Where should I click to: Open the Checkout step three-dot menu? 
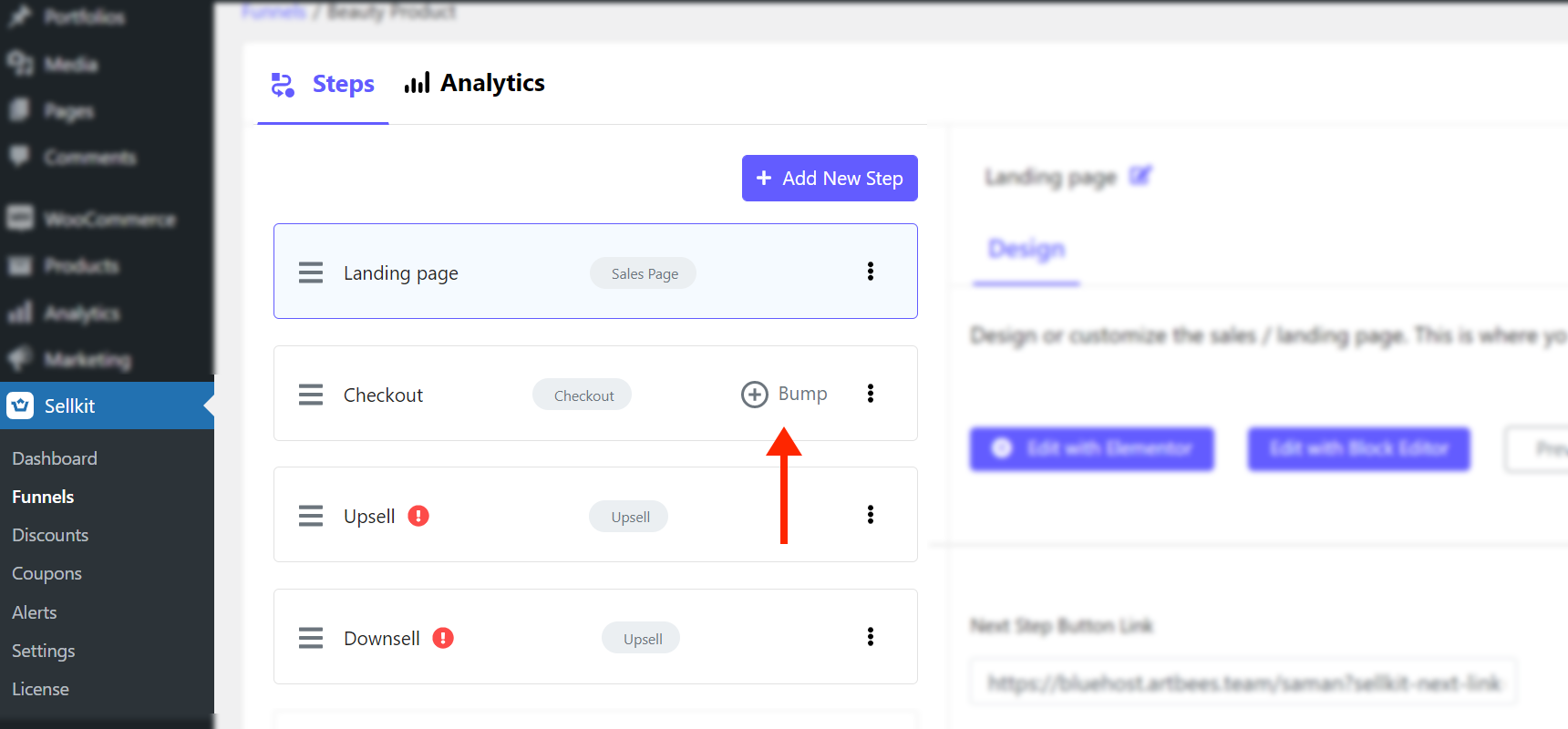click(x=871, y=393)
